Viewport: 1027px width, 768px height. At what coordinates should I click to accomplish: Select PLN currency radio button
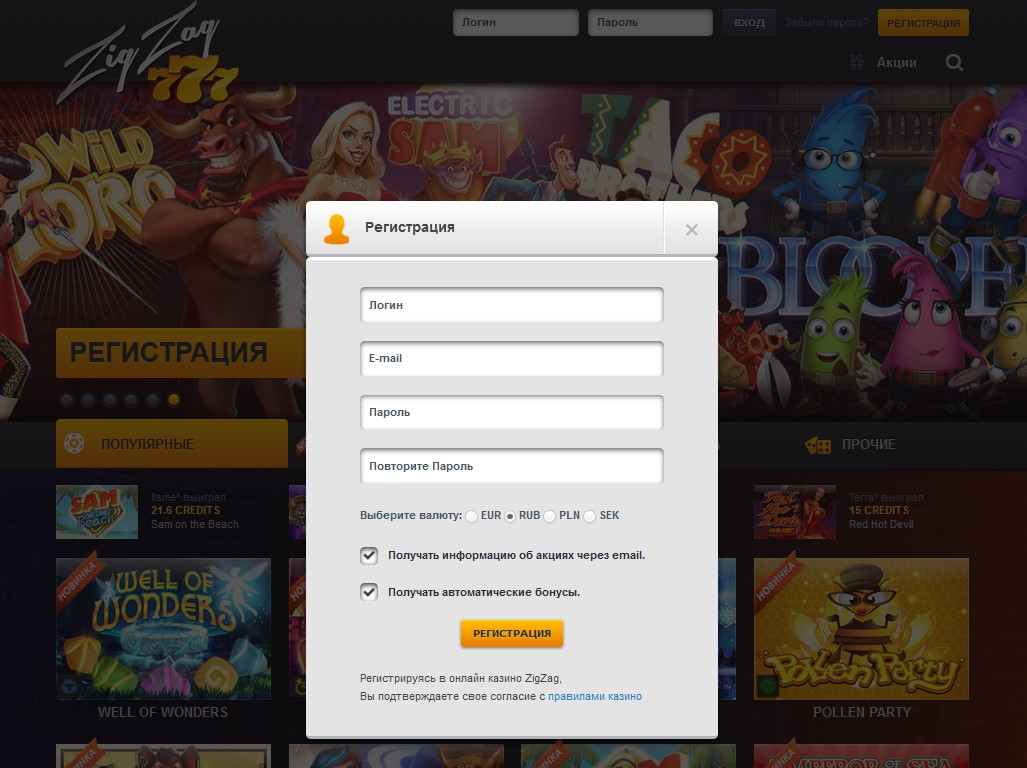pos(550,516)
